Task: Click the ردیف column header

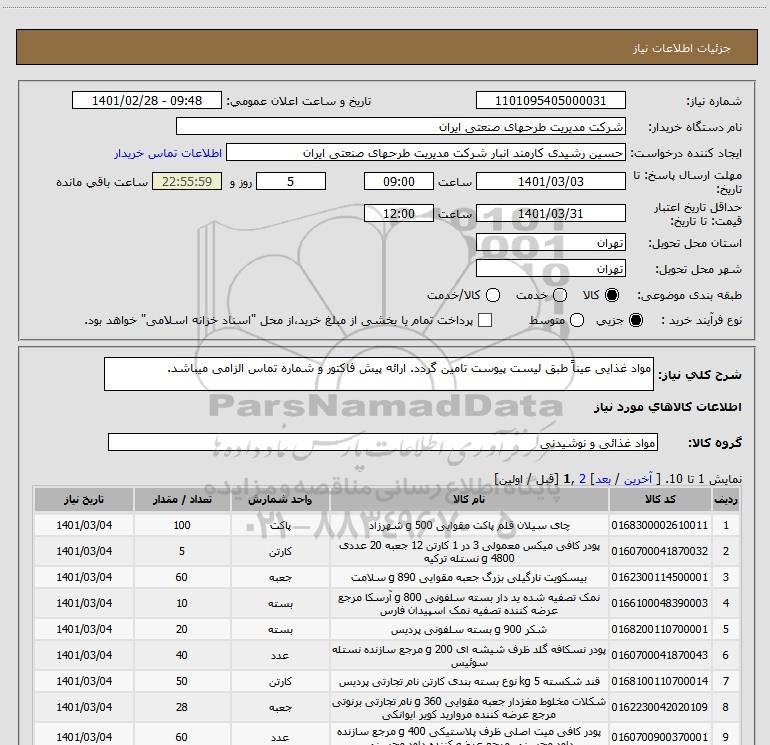Action: pos(725,499)
